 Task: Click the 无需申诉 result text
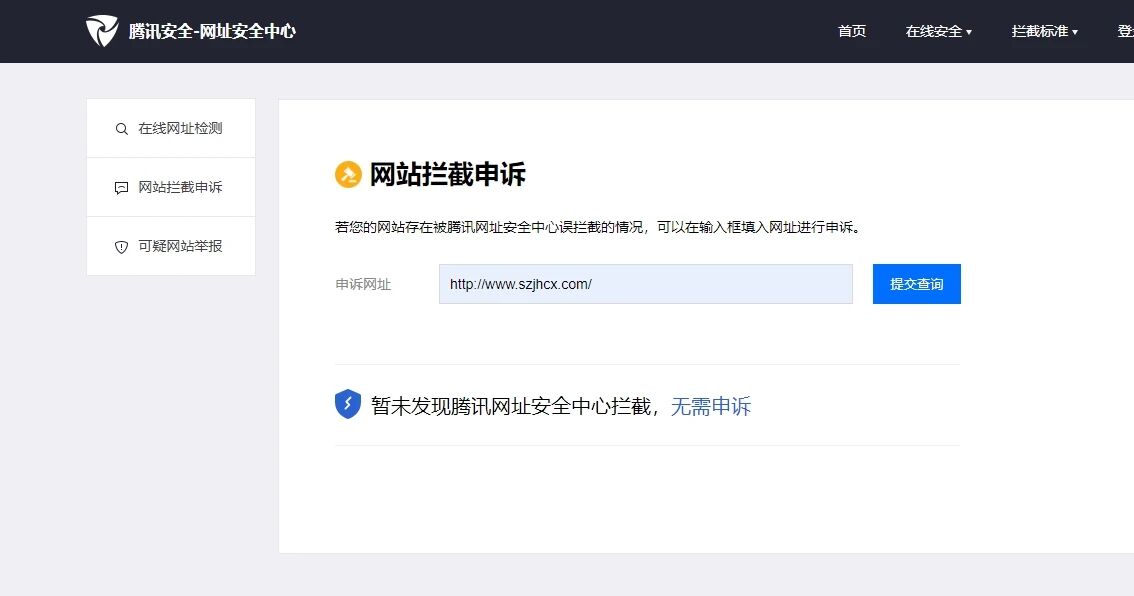coord(711,406)
